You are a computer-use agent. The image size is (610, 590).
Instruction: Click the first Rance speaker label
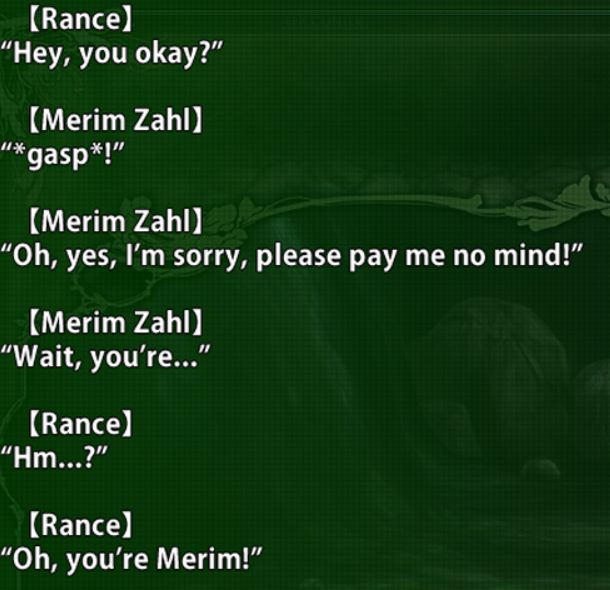click(x=81, y=19)
